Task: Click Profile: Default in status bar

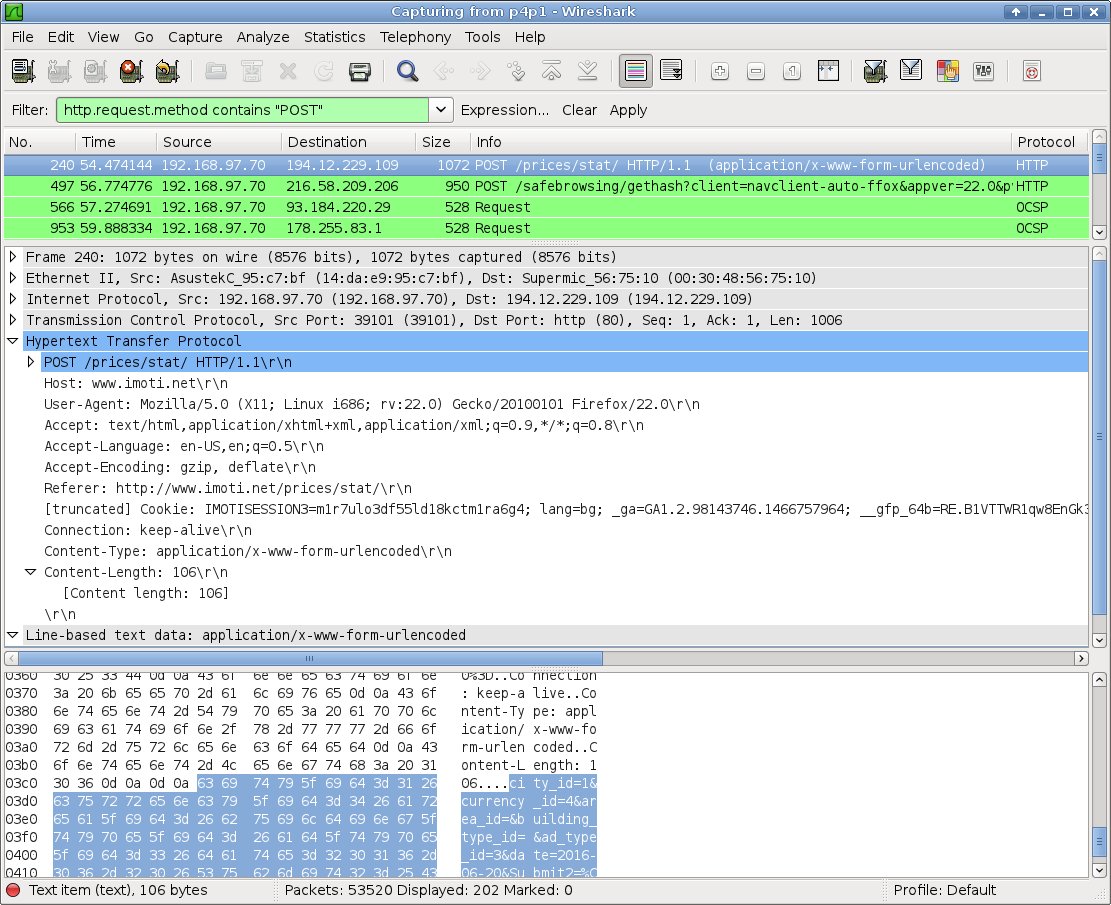Action: tap(944, 890)
